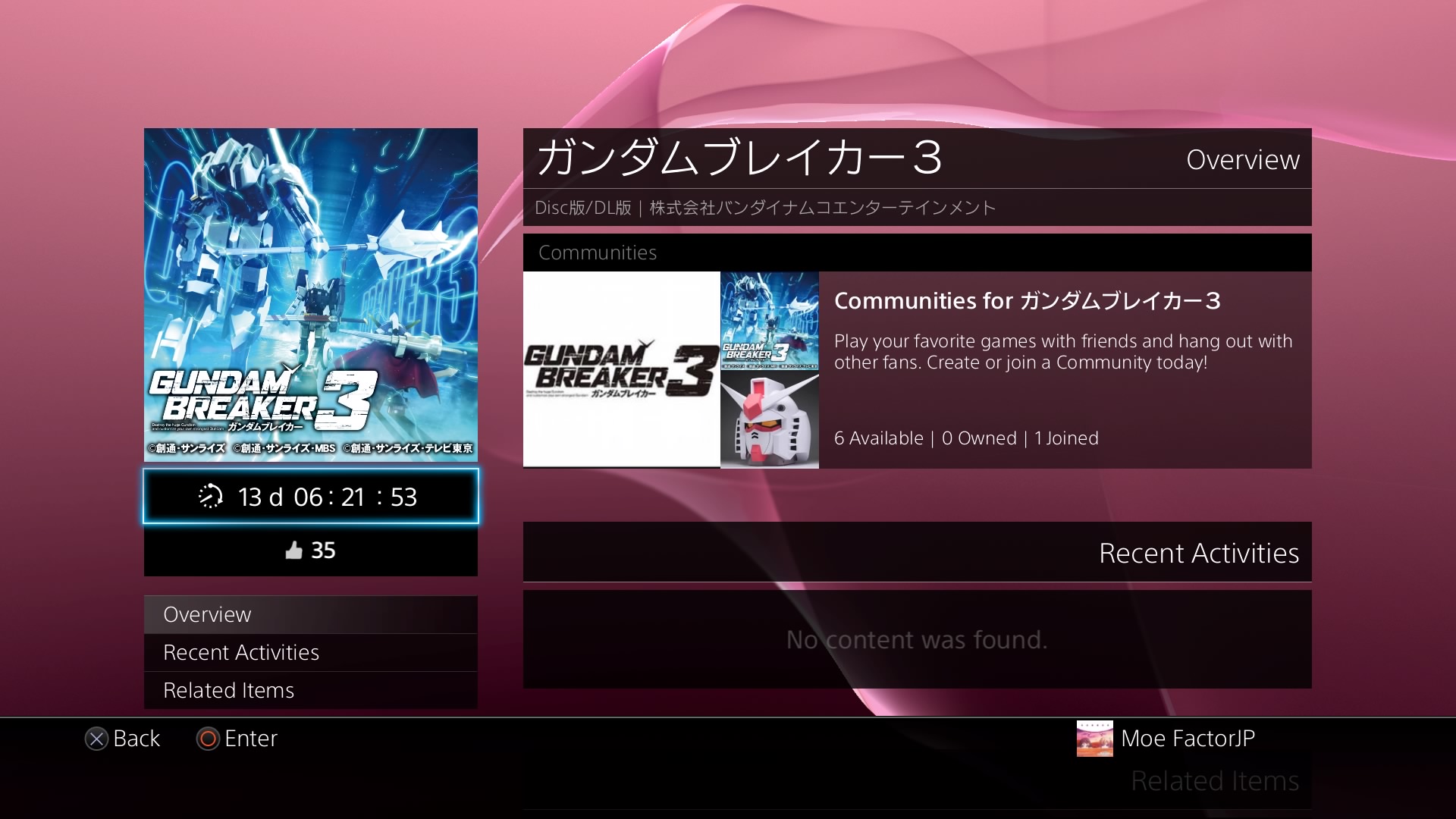Click the thumbs-up like icon
The height and width of the screenshot is (819, 1456).
pos(293,551)
